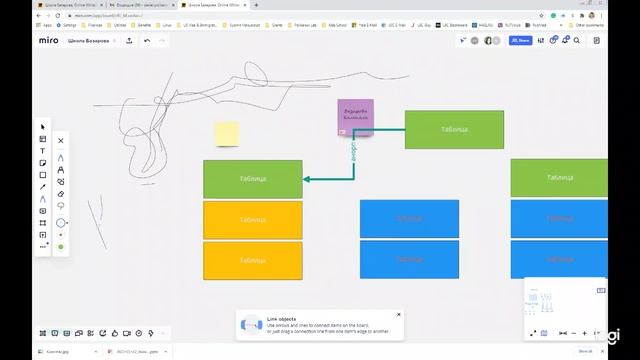Open collaborator avatars list
Viewport: 640px width, 360px height.
pyautogui.click(x=491, y=40)
